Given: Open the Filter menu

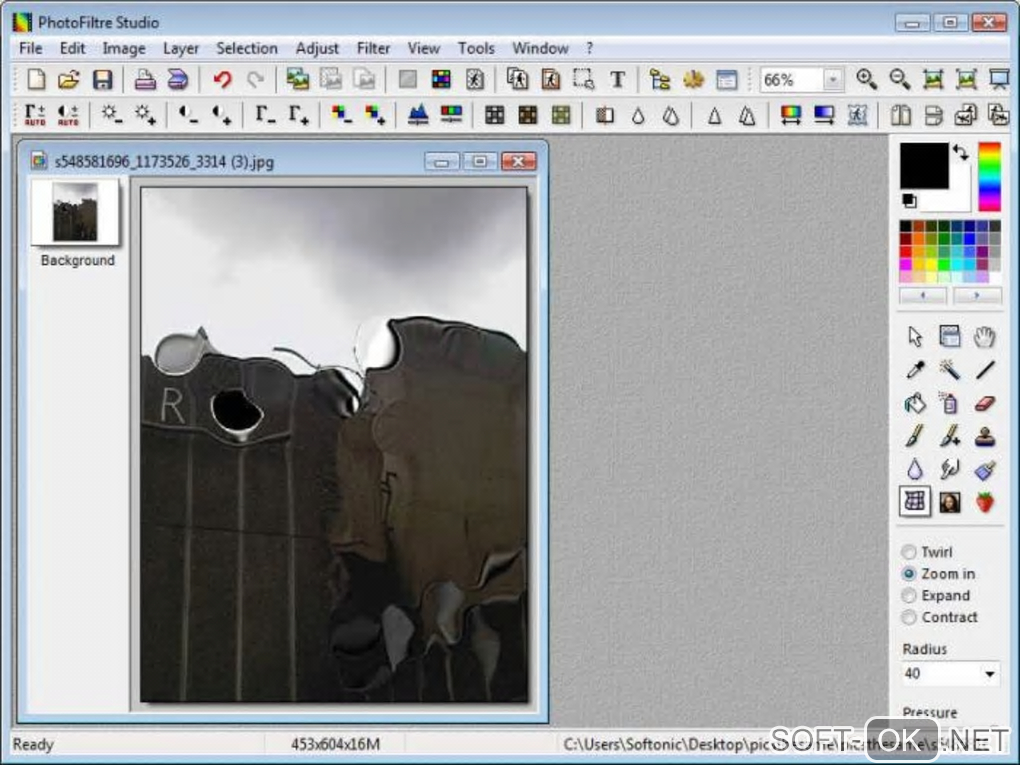Looking at the screenshot, I should (373, 48).
